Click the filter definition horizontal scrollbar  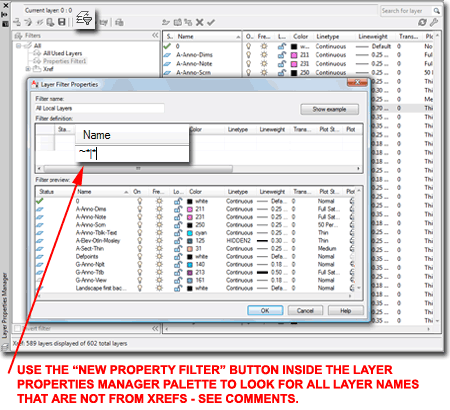[x=138, y=169]
